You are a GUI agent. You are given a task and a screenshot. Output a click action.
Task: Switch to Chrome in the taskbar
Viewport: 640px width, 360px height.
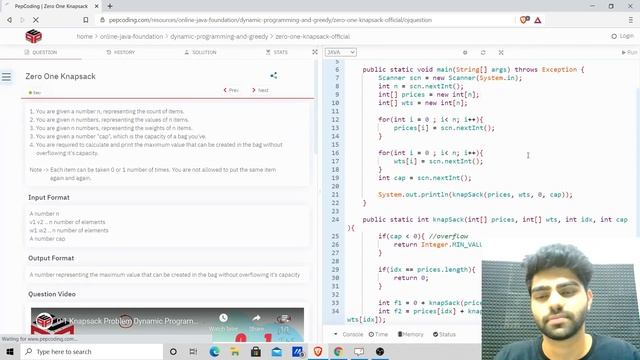click(338, 351)
